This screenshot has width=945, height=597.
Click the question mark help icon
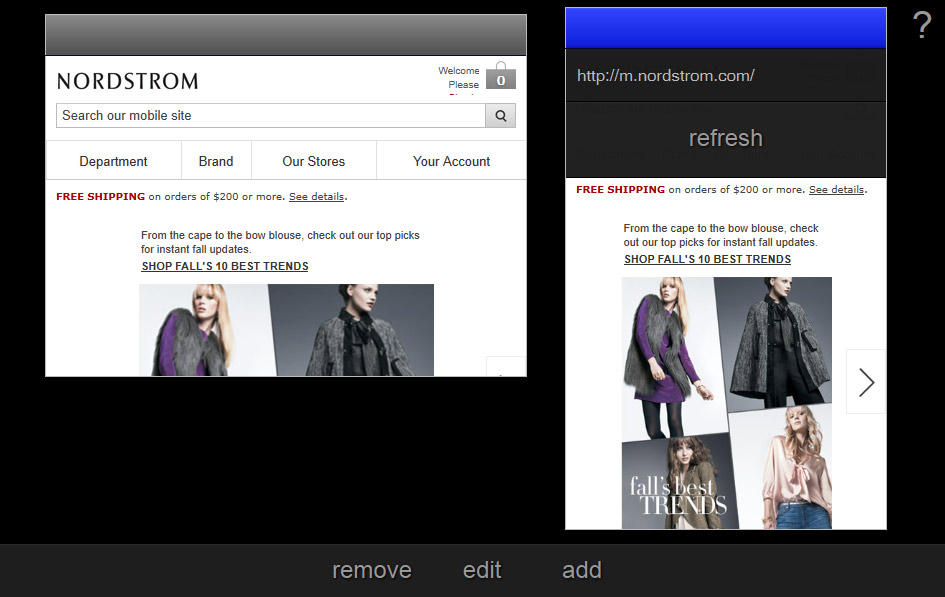(922, 25)
